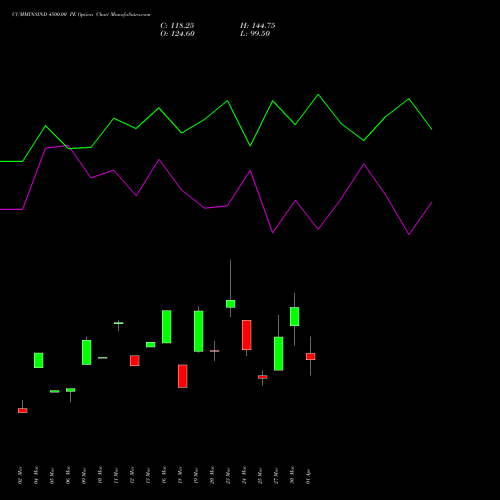The image size is (500, 500).
Task: Select the 24 Mar date label
Action: point(244,475)
